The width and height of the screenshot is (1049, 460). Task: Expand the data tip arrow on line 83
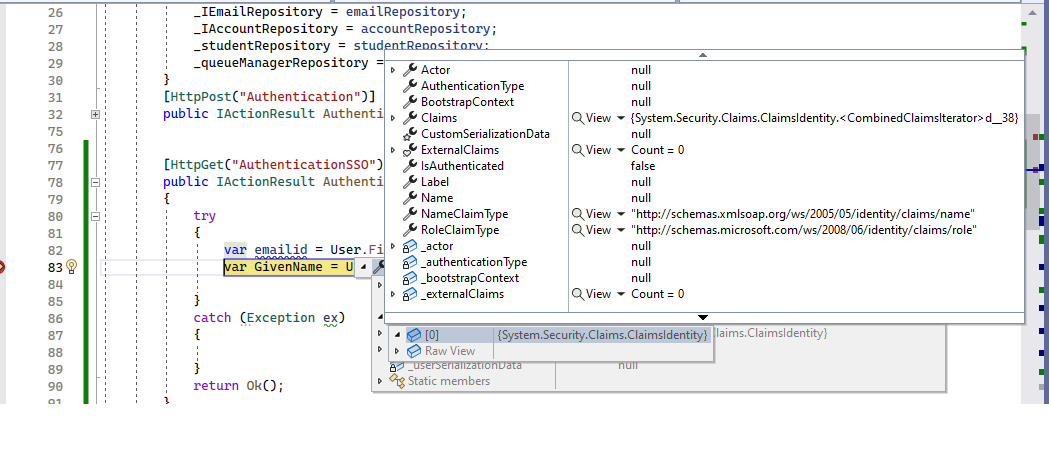363,267
